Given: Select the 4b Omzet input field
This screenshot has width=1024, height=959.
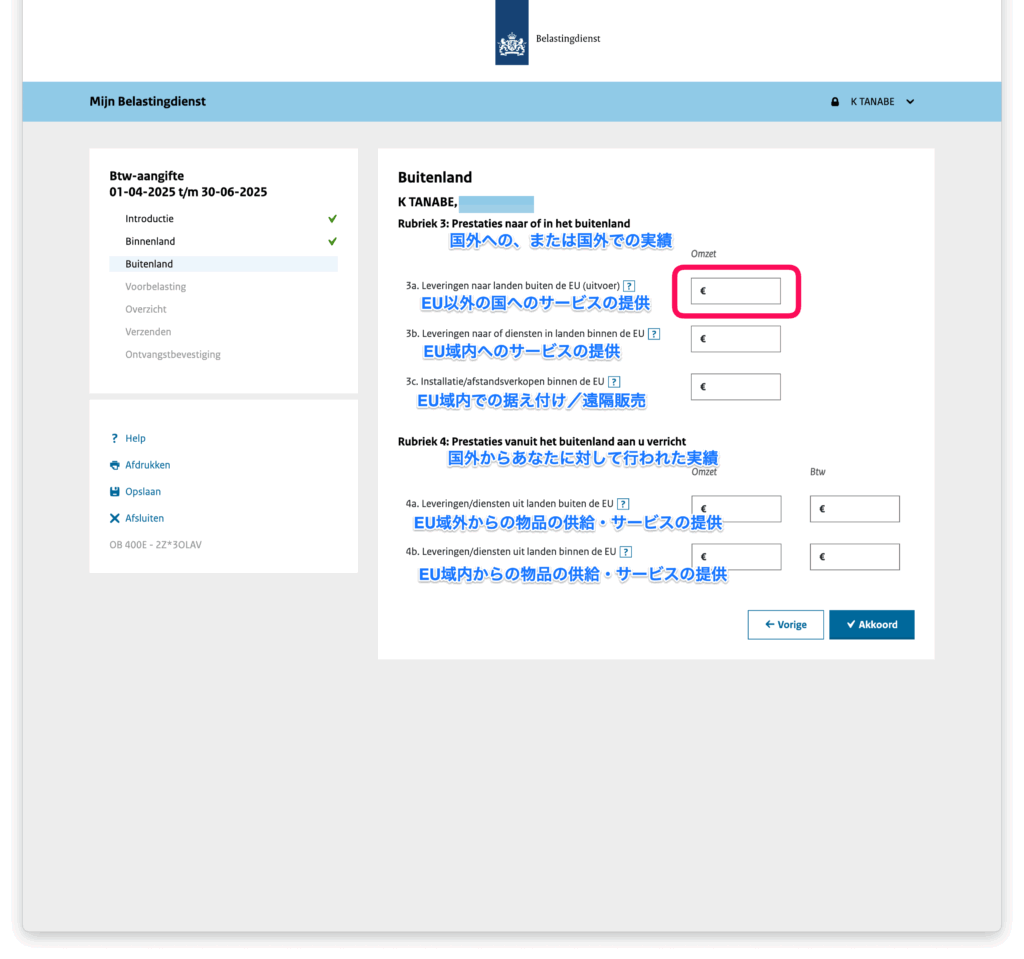Looking at the screenshot, I should coord(736,557).
